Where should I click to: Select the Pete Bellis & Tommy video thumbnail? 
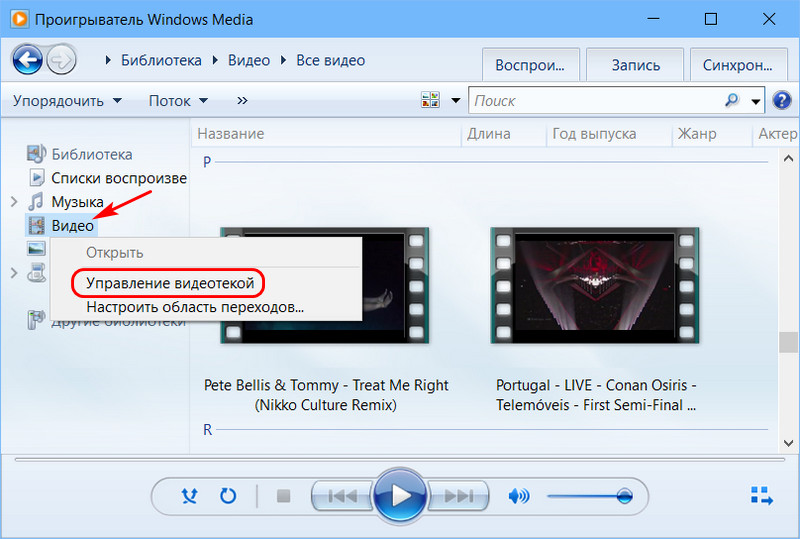[x=324, y=285]
